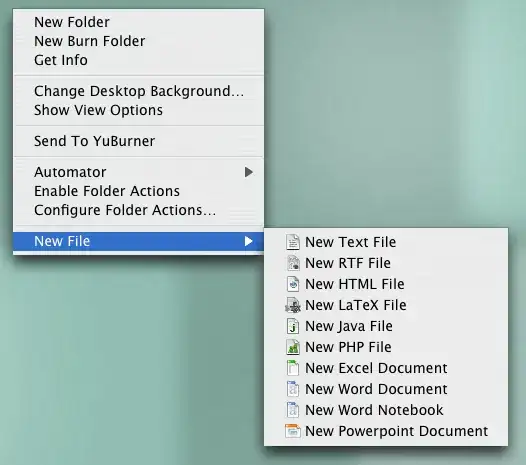The height and width of the screenshot is (465, 526).
Task: Select Enable Folder Actions
Action: point(139,191)
